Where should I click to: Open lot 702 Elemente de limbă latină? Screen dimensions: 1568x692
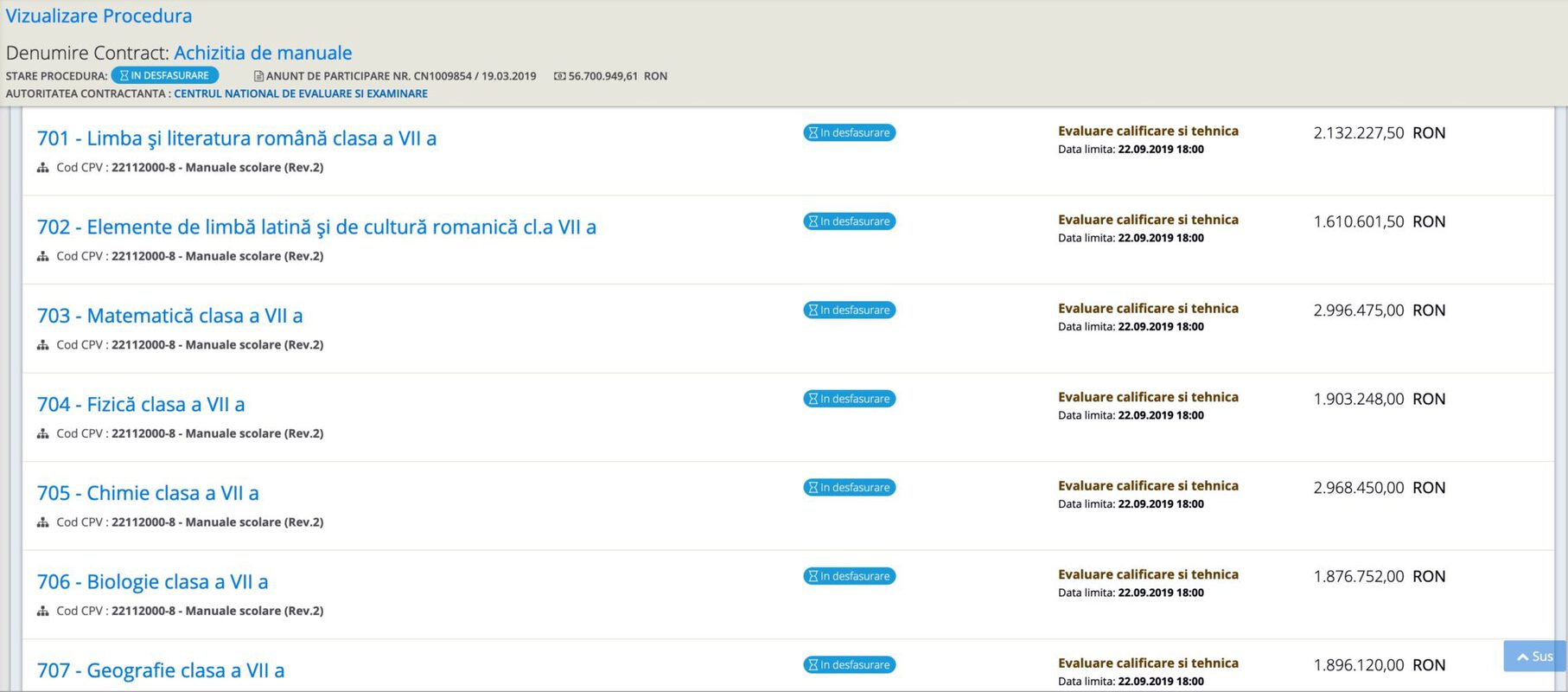coord(316,227)
